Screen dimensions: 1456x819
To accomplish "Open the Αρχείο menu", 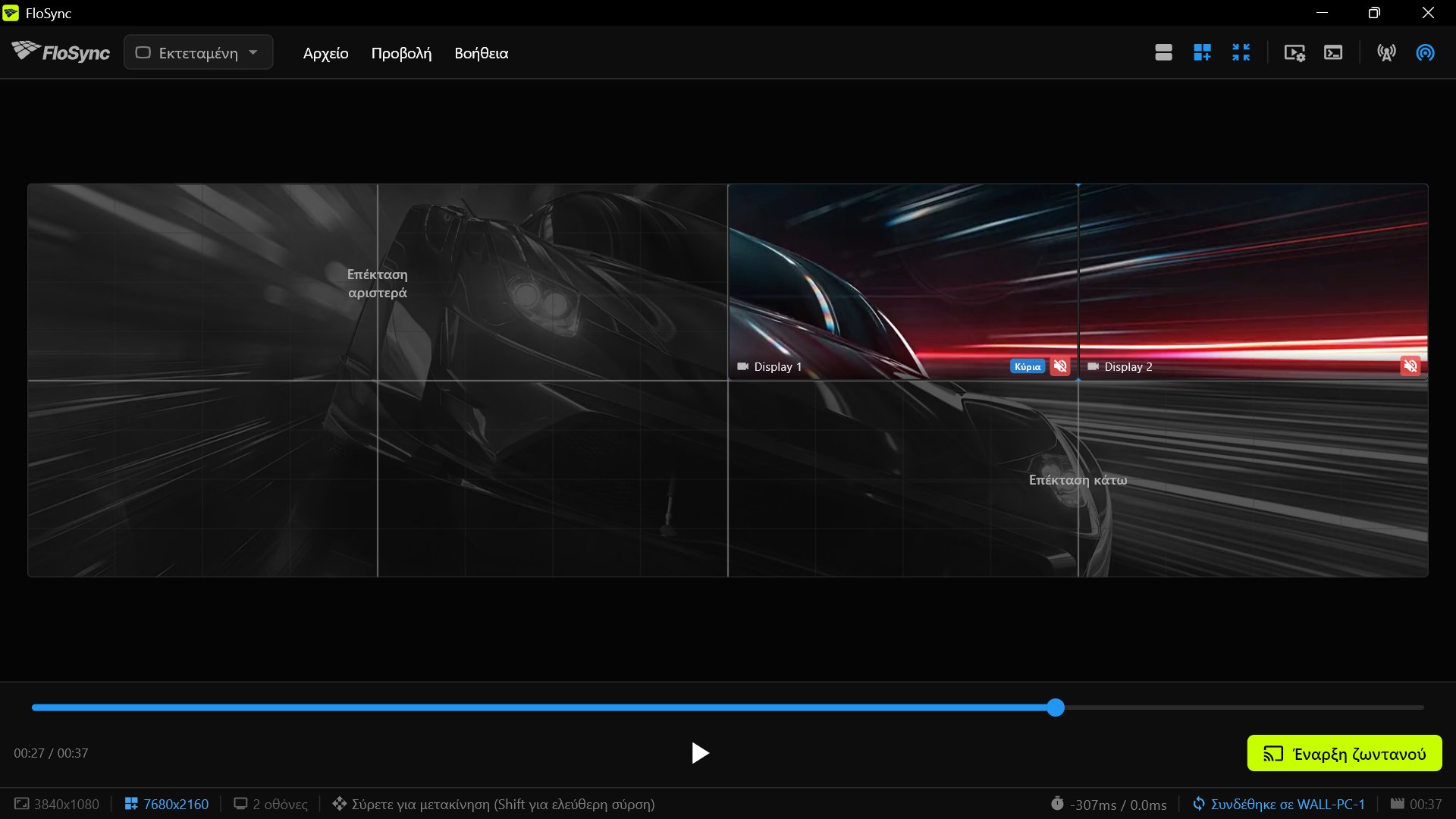I will (325, 53).
